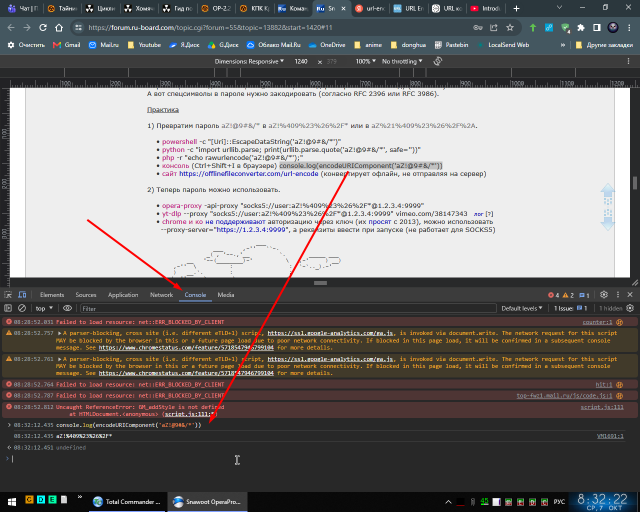640x512 pixels.
Task: Switch to the Sources tab
Action: pyautogui.click(x=86, y=295)
